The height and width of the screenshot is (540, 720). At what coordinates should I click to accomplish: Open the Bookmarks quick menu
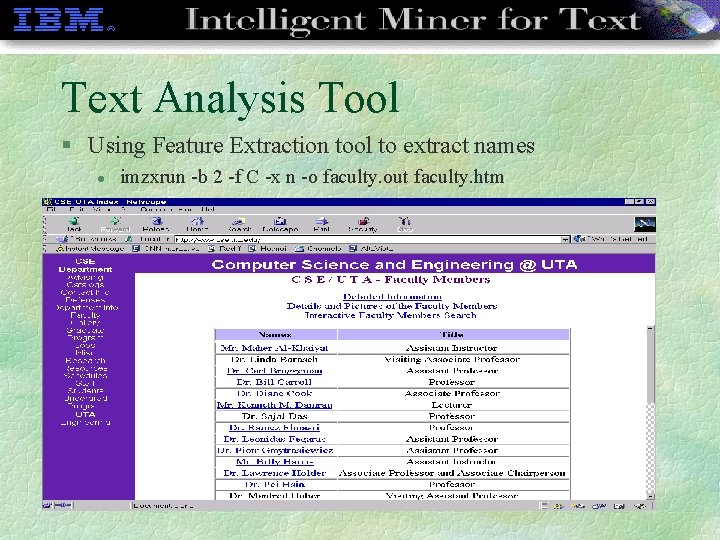[86, 239]
